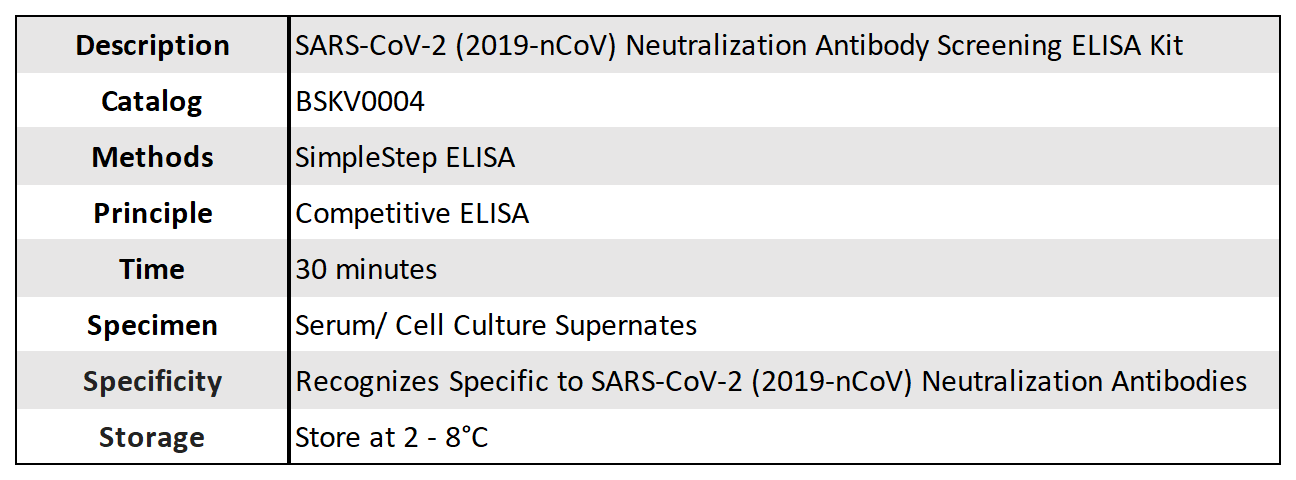Click the 'Time' row header
Screen dimensions: 1296x480
point(152,270)
